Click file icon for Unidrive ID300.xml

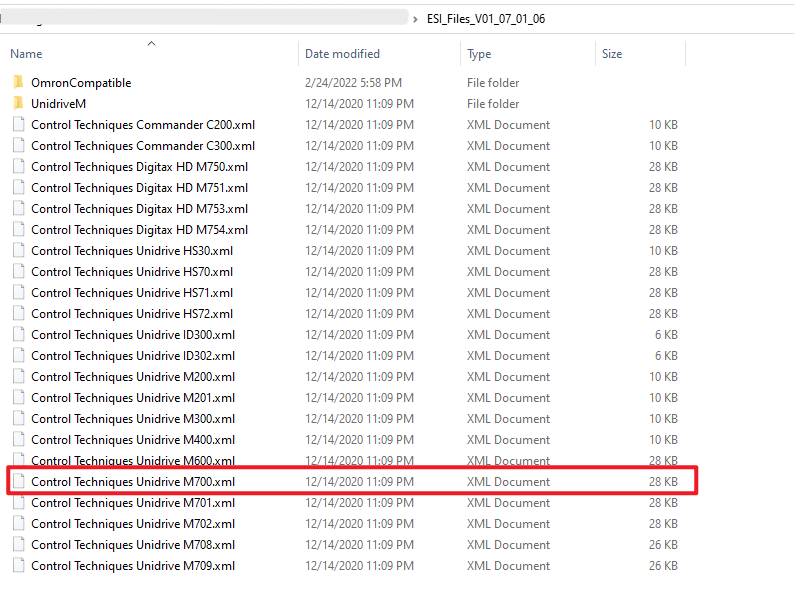[x=18, y=335]
